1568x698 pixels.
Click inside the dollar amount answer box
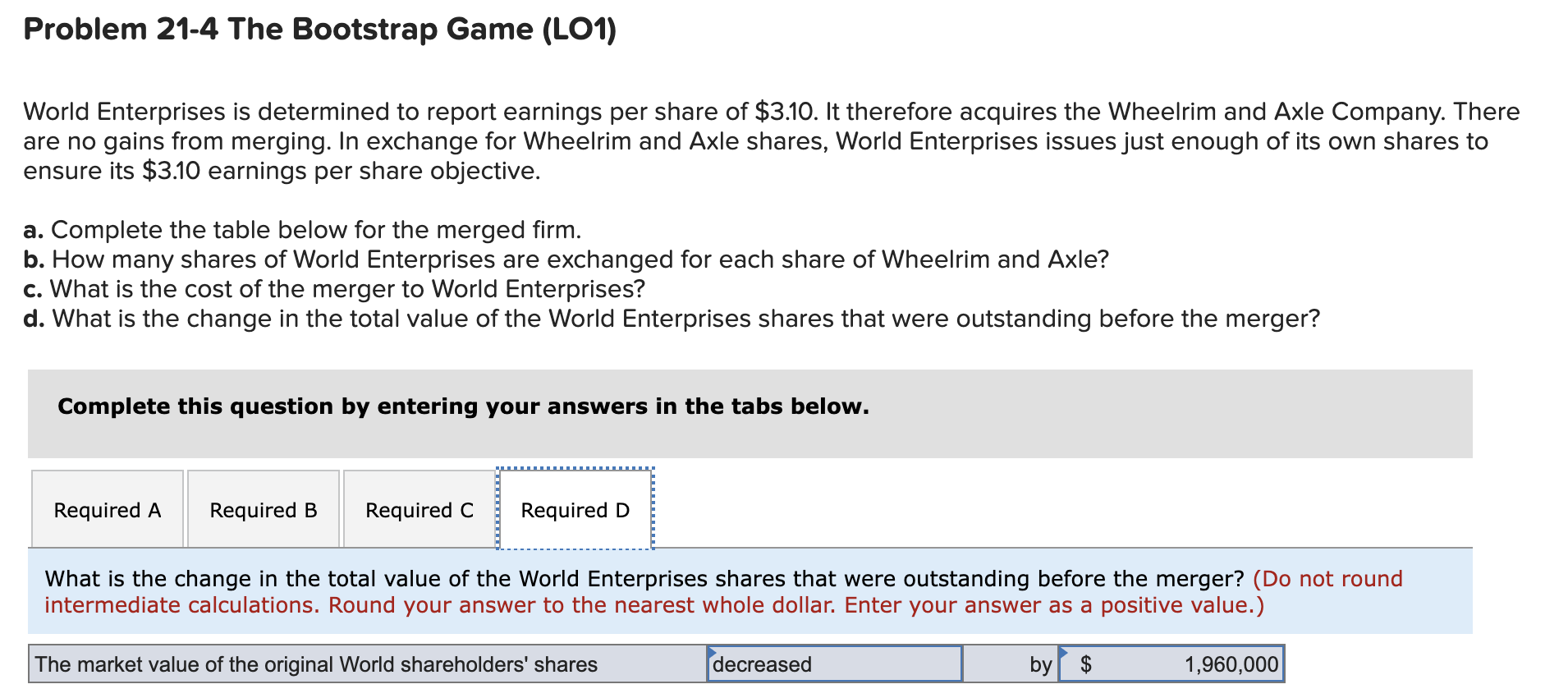click(1174, 664)
